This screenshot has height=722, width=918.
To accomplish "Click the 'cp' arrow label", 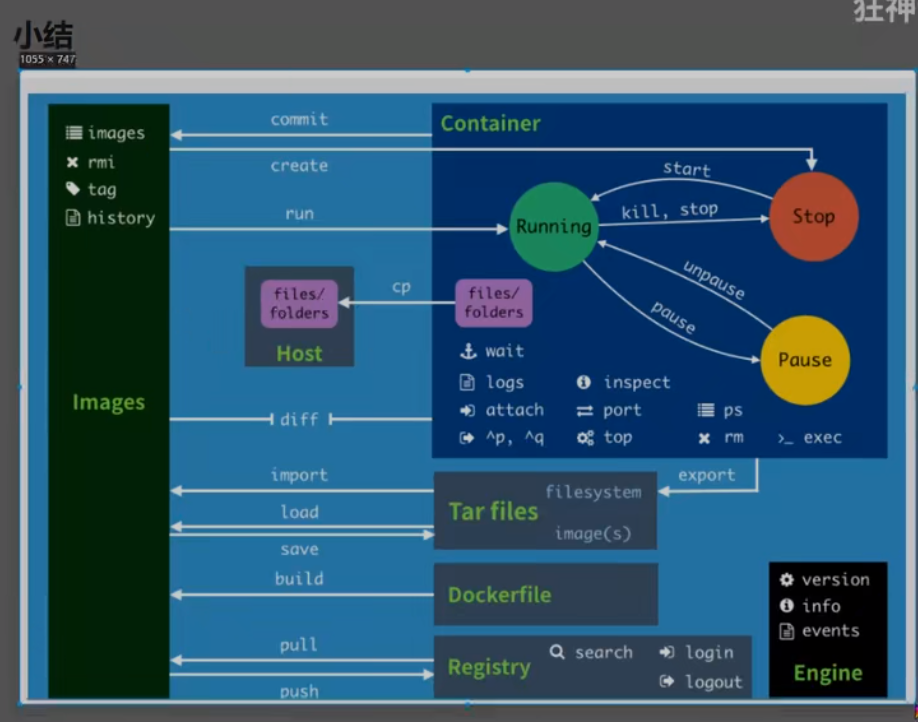I will point(402,288).
